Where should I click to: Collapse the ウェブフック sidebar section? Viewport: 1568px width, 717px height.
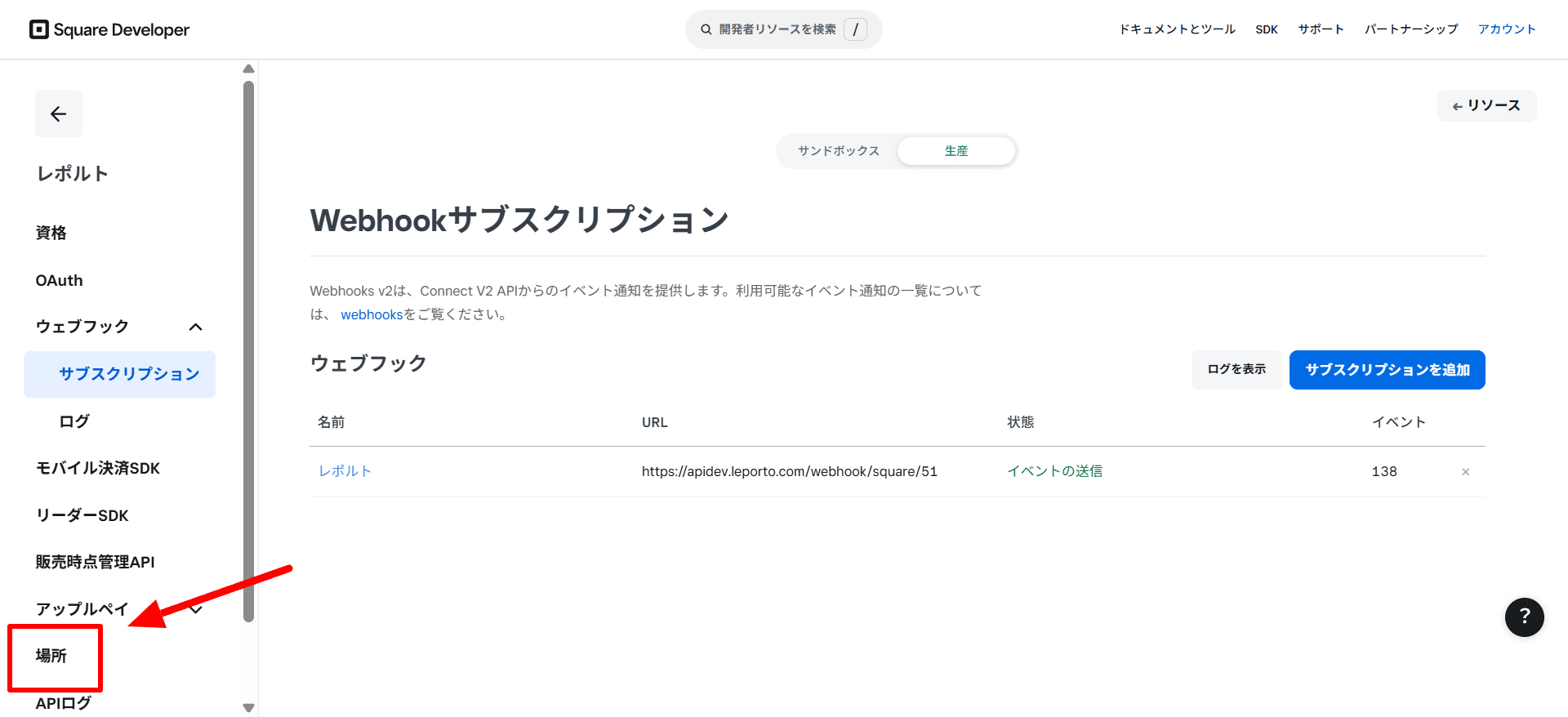tap(195, 327)
